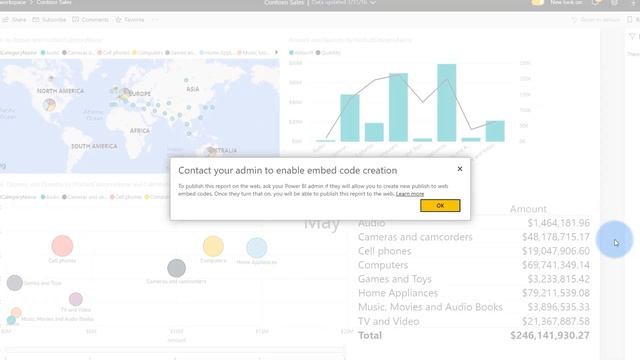Click the yellow OK button
The image size is (640, 360).
pos(440,205)
